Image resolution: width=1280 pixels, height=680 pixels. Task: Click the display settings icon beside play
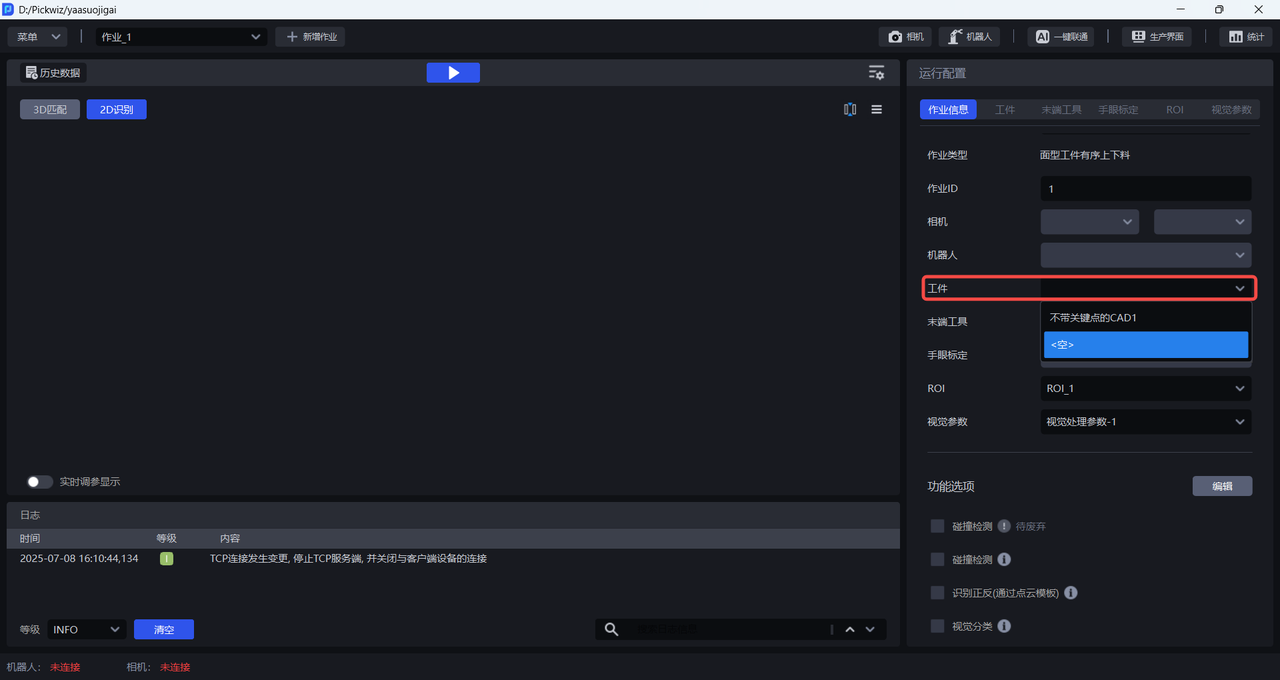click(876, 73)
